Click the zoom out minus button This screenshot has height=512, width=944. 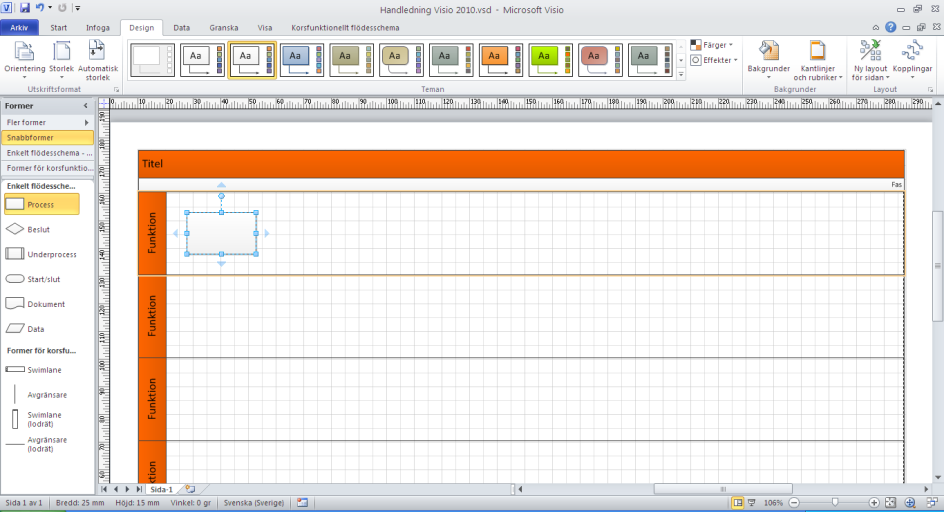pos(794,502)
